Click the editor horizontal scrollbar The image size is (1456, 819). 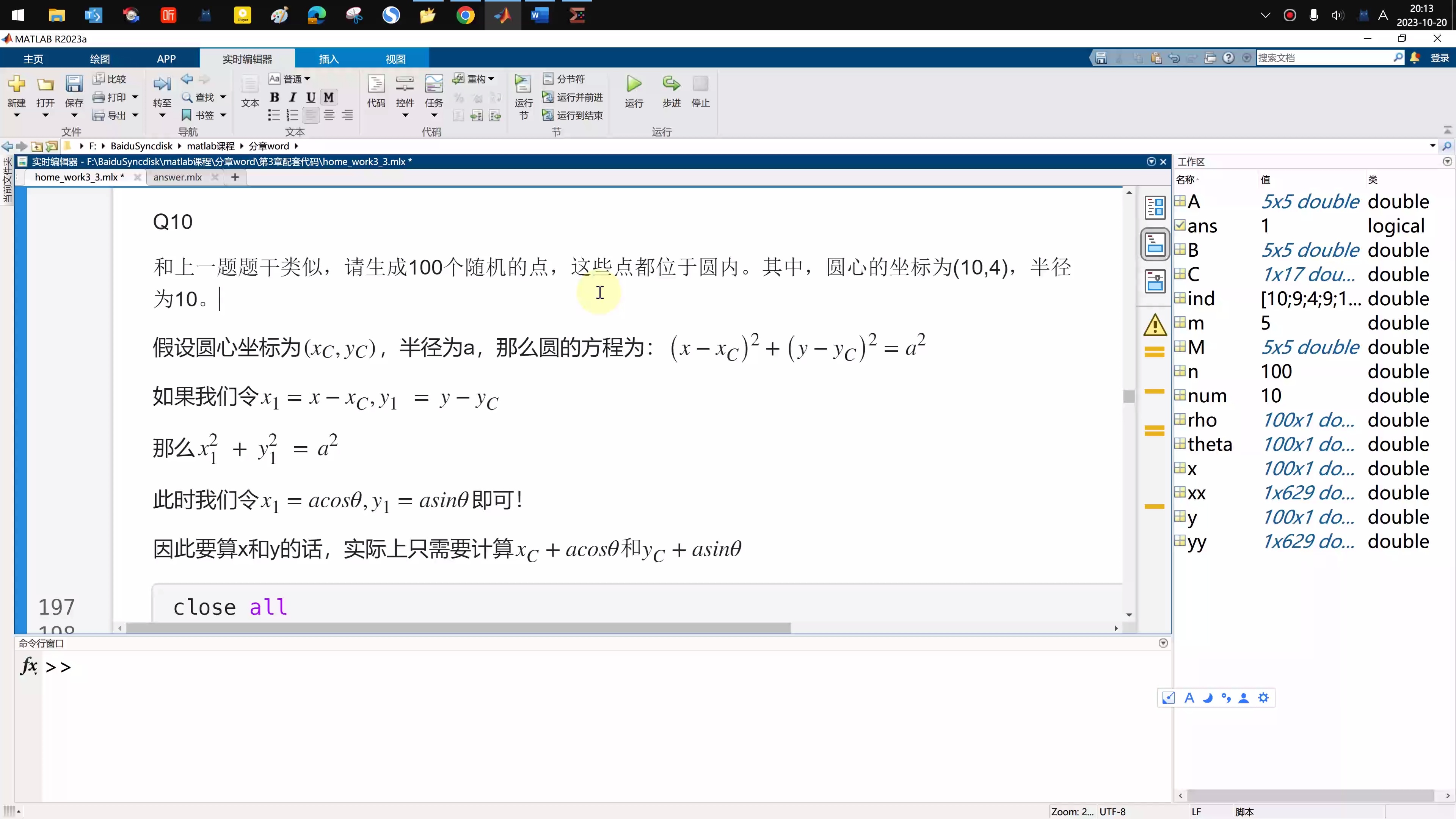(458, 628)
